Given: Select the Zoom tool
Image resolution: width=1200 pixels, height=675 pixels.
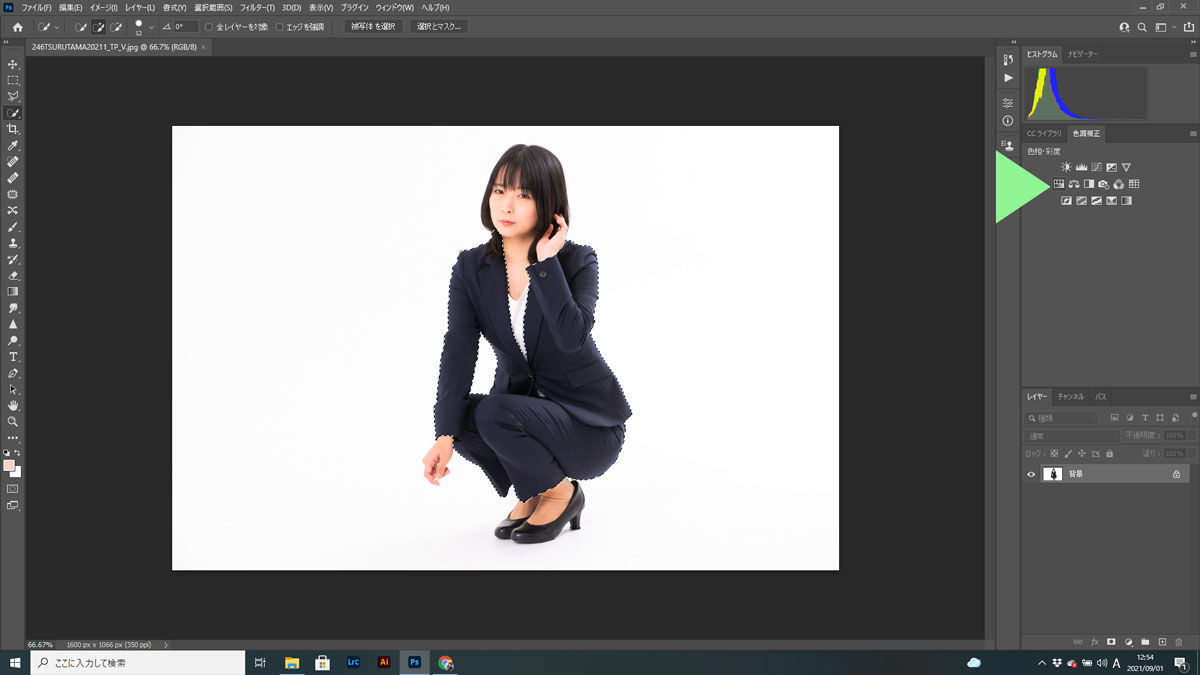Looking at the screenshot, I should (13, 421).
